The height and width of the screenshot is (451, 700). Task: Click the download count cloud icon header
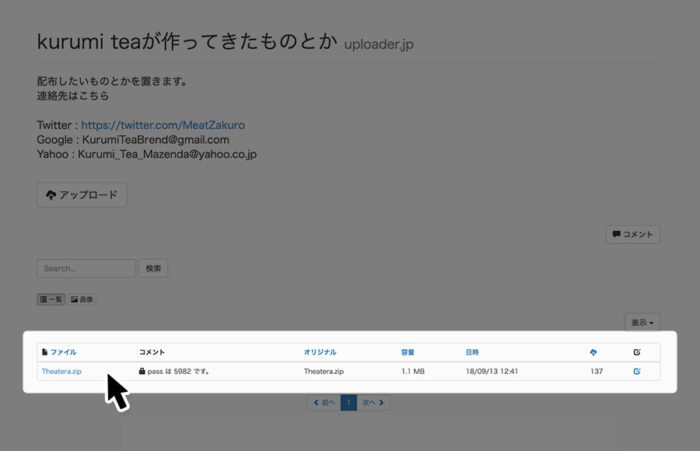[594, 352]
